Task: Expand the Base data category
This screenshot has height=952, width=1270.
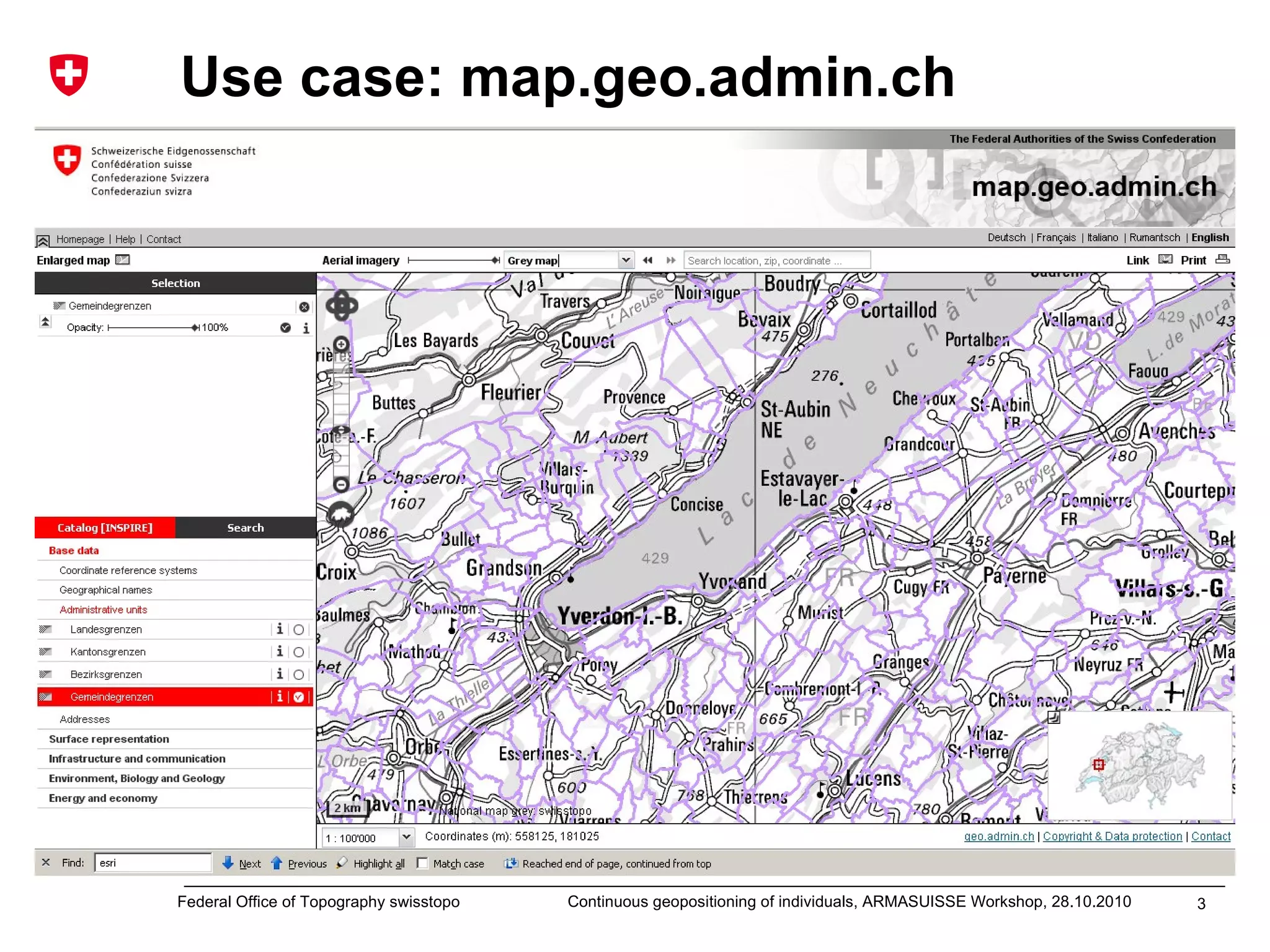Action: [x=74, y=550]
